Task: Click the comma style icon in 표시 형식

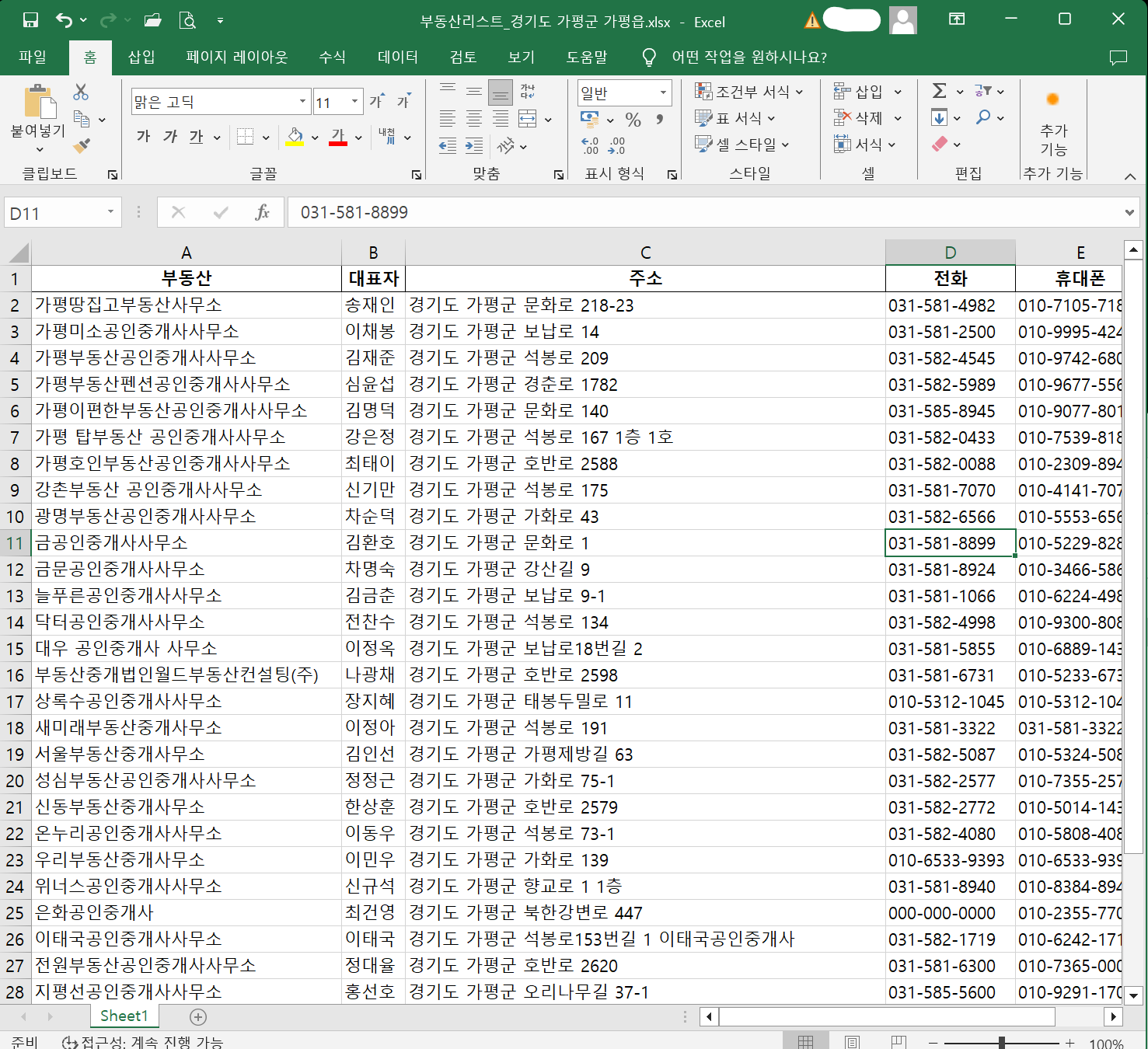Action: pos(659,118)
